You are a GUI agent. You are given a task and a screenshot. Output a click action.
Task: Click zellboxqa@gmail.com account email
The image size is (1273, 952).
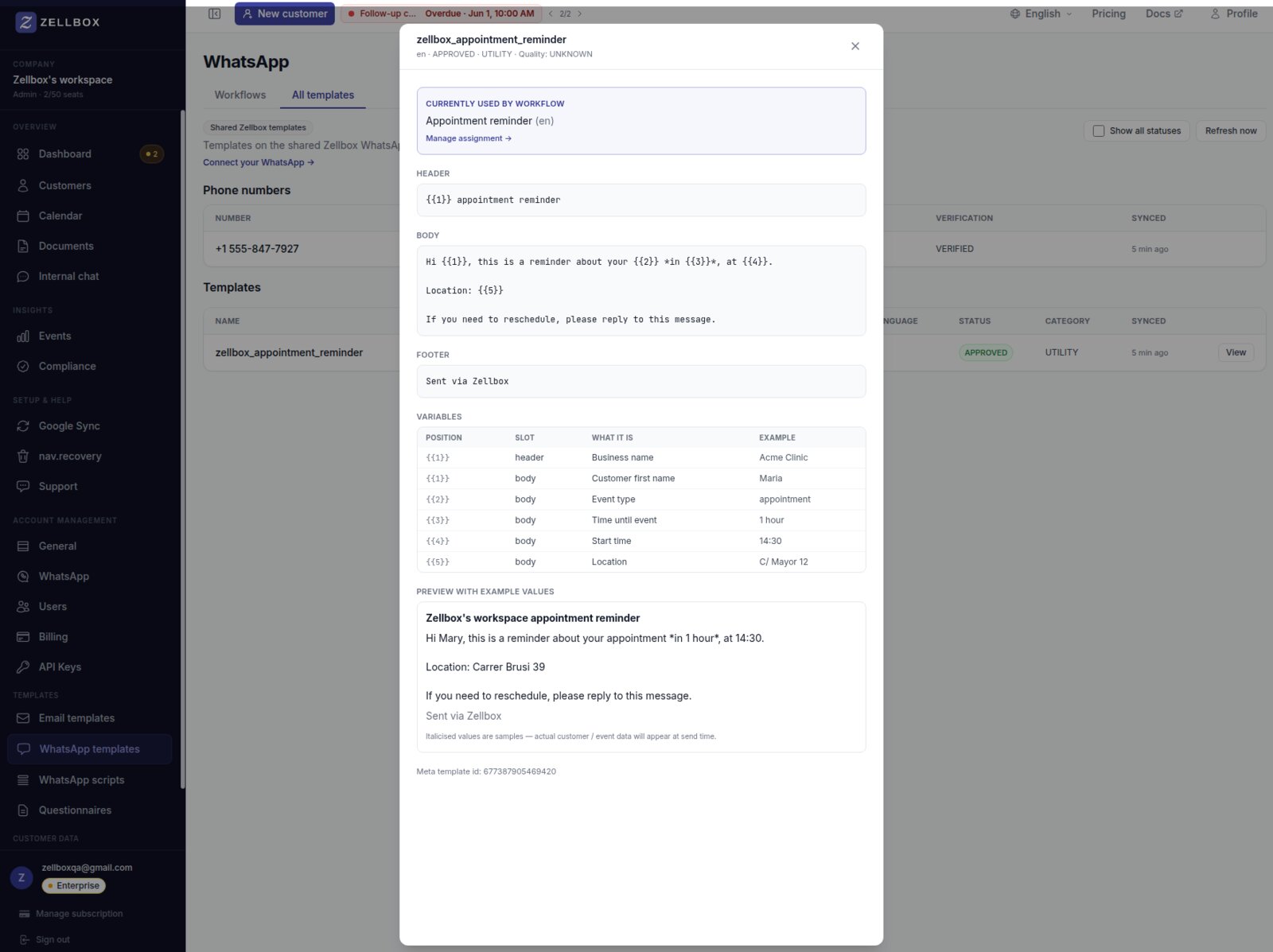(x=87, y=868)
